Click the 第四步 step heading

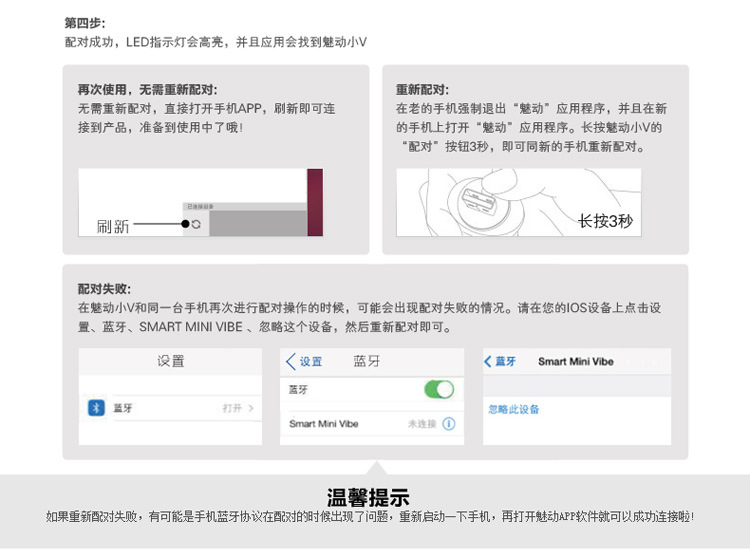click(84, 22)
